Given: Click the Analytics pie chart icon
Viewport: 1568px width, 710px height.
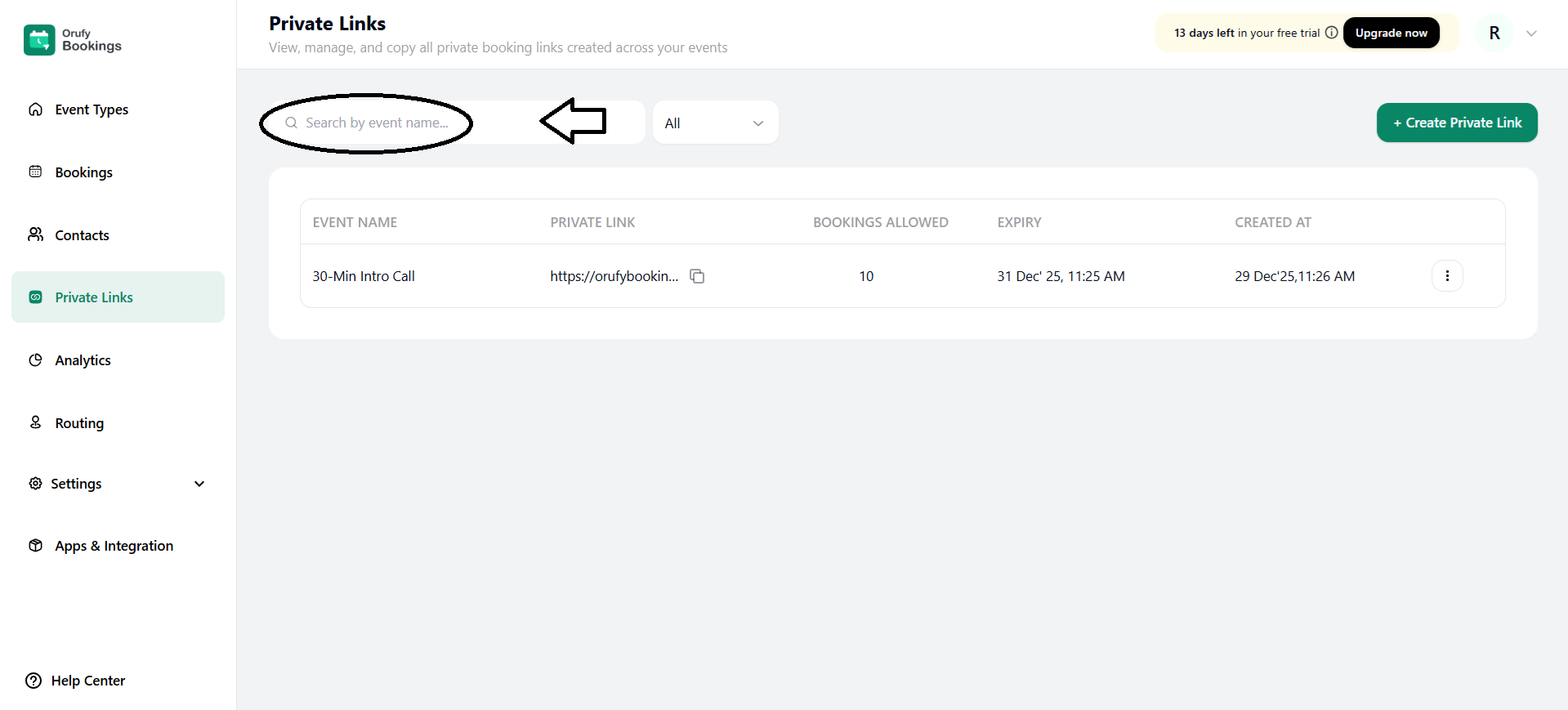Looking at the screenshot, I should pyautogui.click(x=35, y=360).
